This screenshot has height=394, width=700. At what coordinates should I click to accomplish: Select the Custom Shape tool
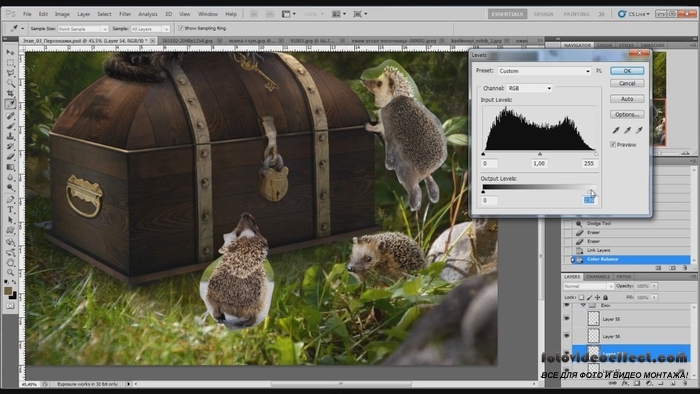[10, 230]
